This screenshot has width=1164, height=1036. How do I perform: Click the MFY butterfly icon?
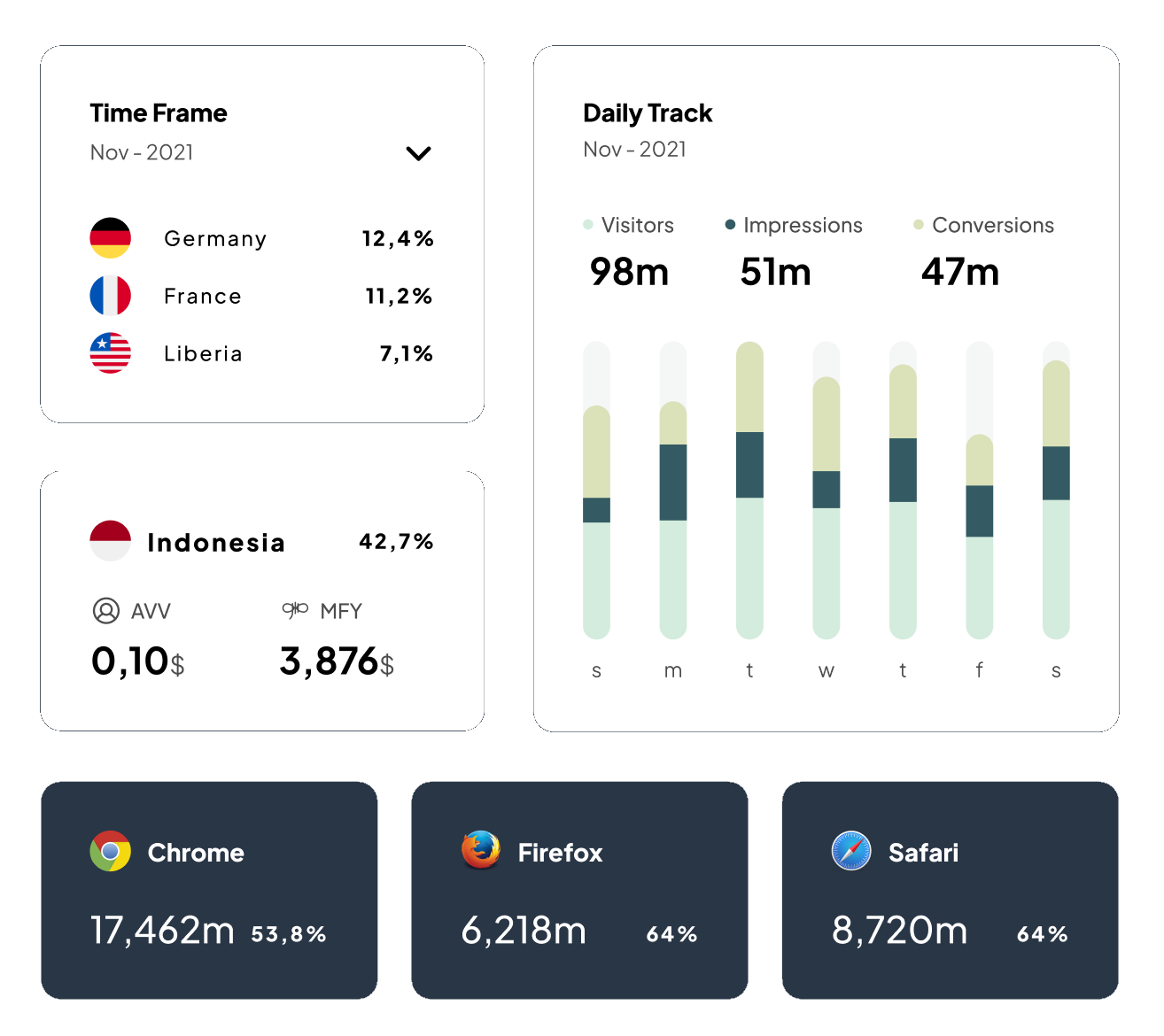point(295,610)
